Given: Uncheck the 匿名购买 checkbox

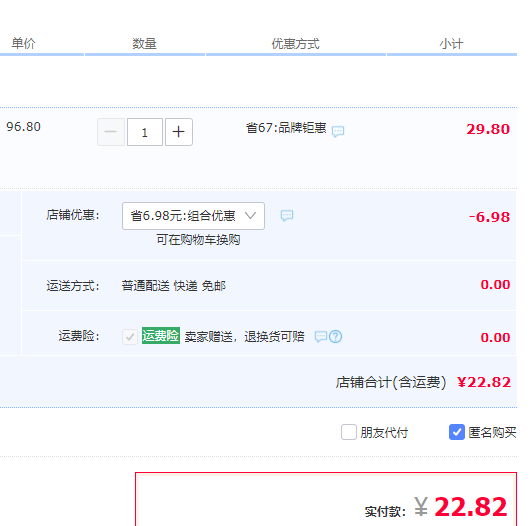Looking at the screenshot, I should 457,432.
